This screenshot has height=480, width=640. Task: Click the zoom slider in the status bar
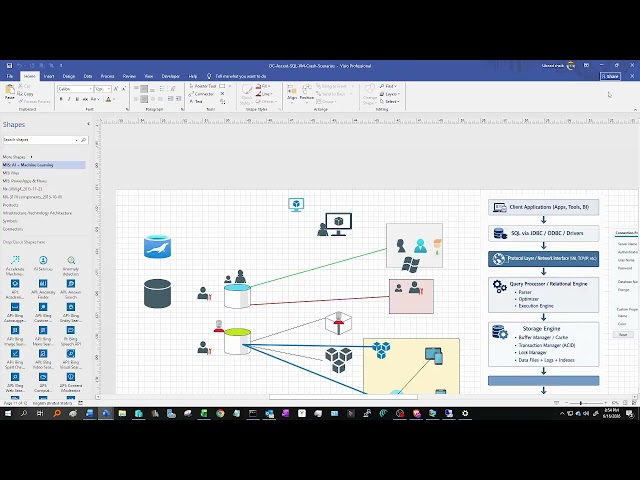[x=581, y=403]
